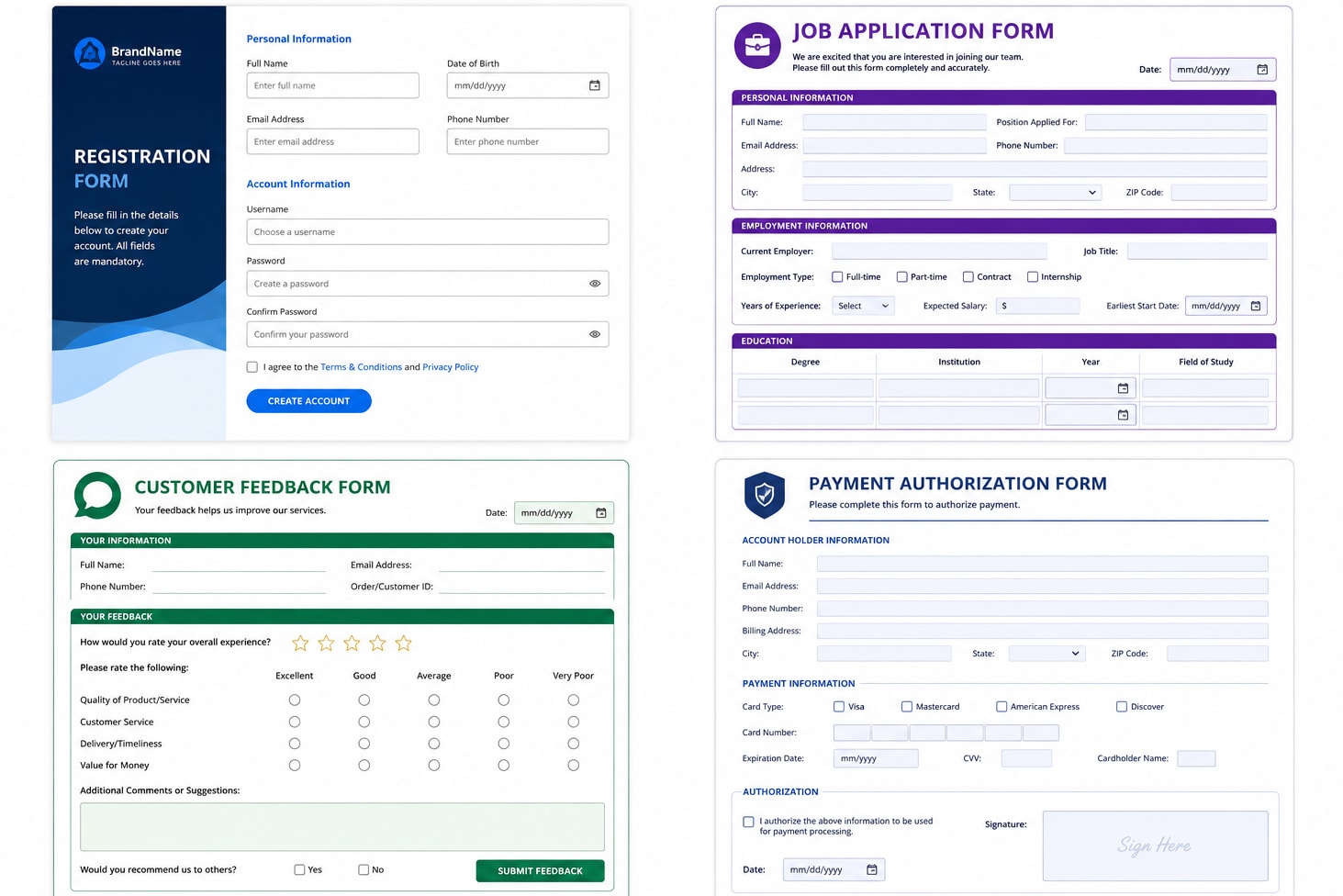Click the Additional Comments text area

[x=342, y=827]
